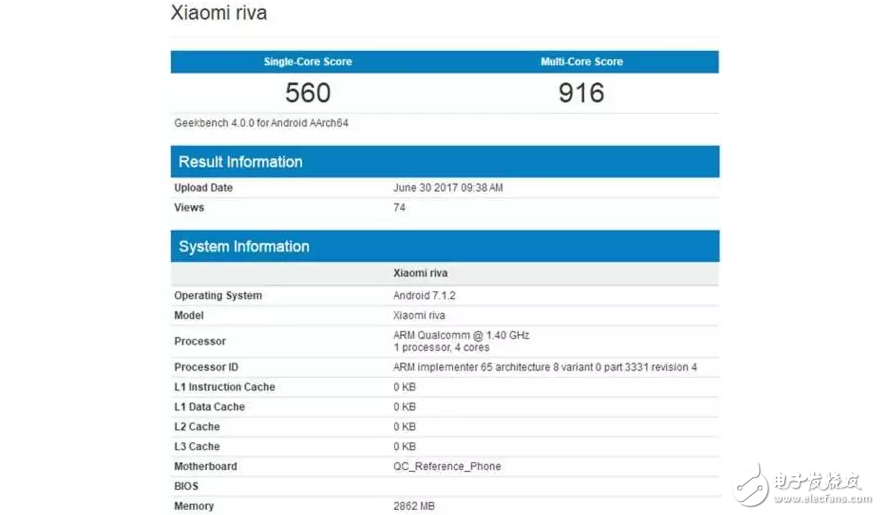Select the 'Upload Date' label
880x515 pixels.
point(203,188)
